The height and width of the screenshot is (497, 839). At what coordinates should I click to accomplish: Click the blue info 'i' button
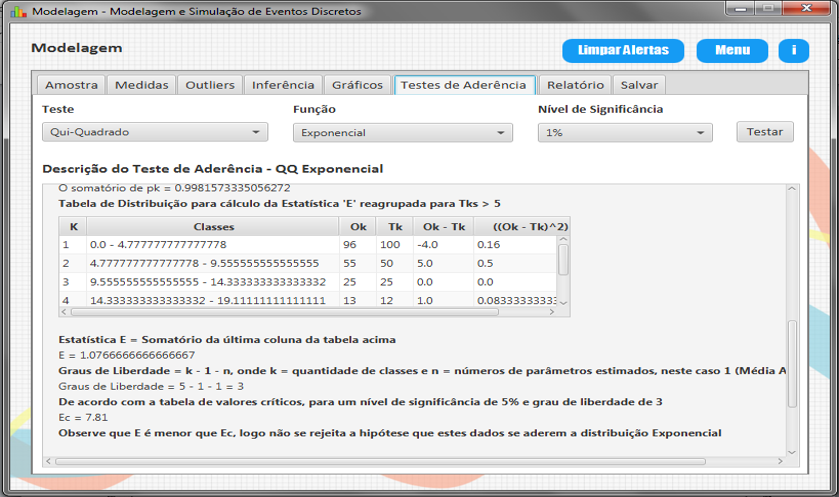[x=793, y=51]
